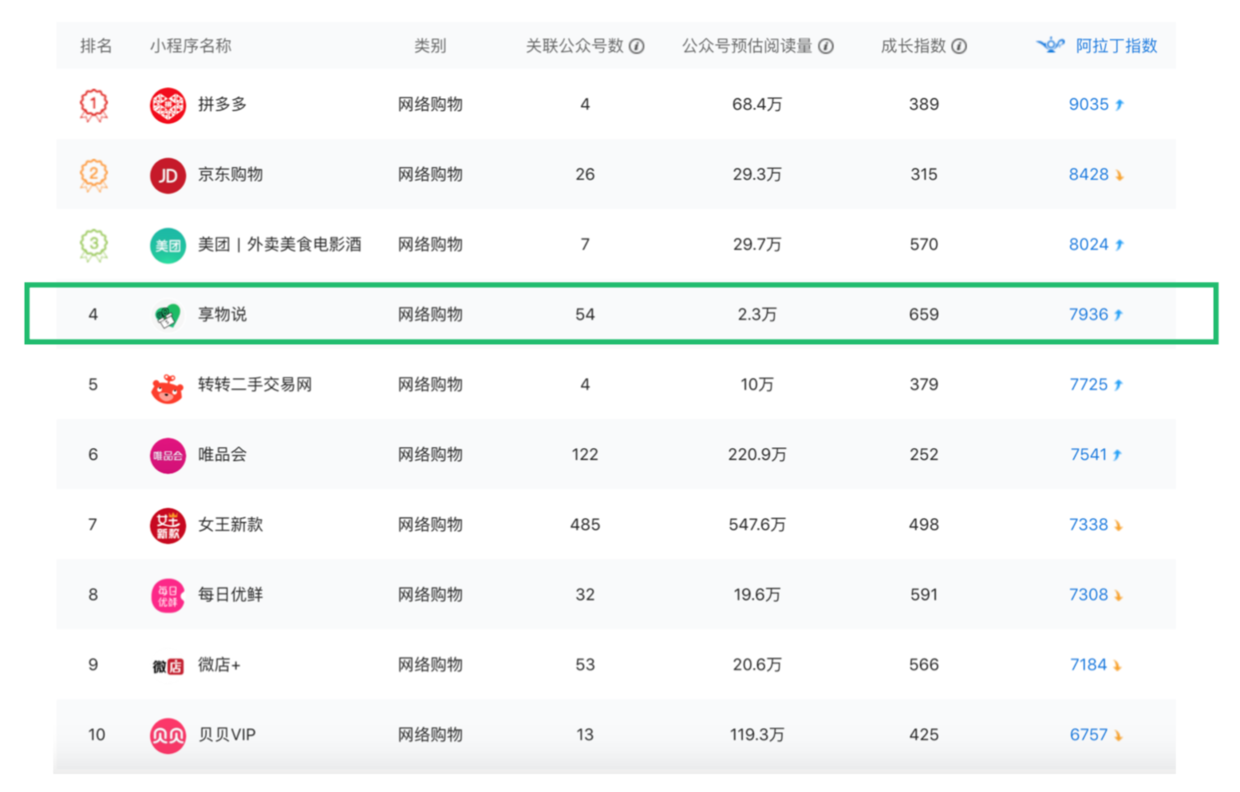
Task: Open the 7541 index link
Action: click(1088, 454)
